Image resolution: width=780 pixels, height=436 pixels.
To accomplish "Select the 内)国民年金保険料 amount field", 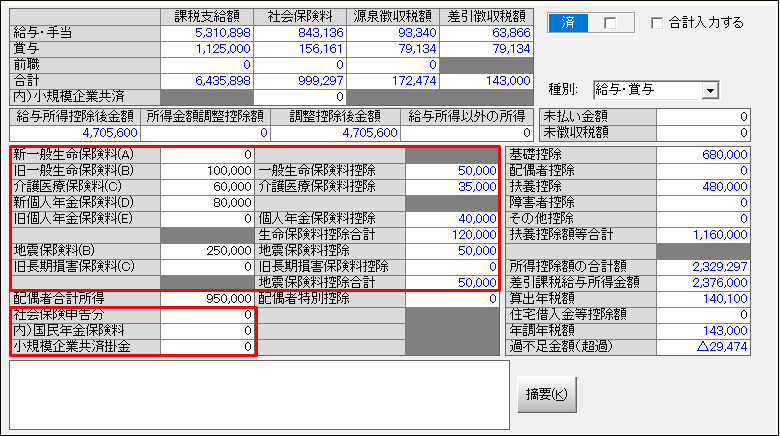I will point(208,330).
